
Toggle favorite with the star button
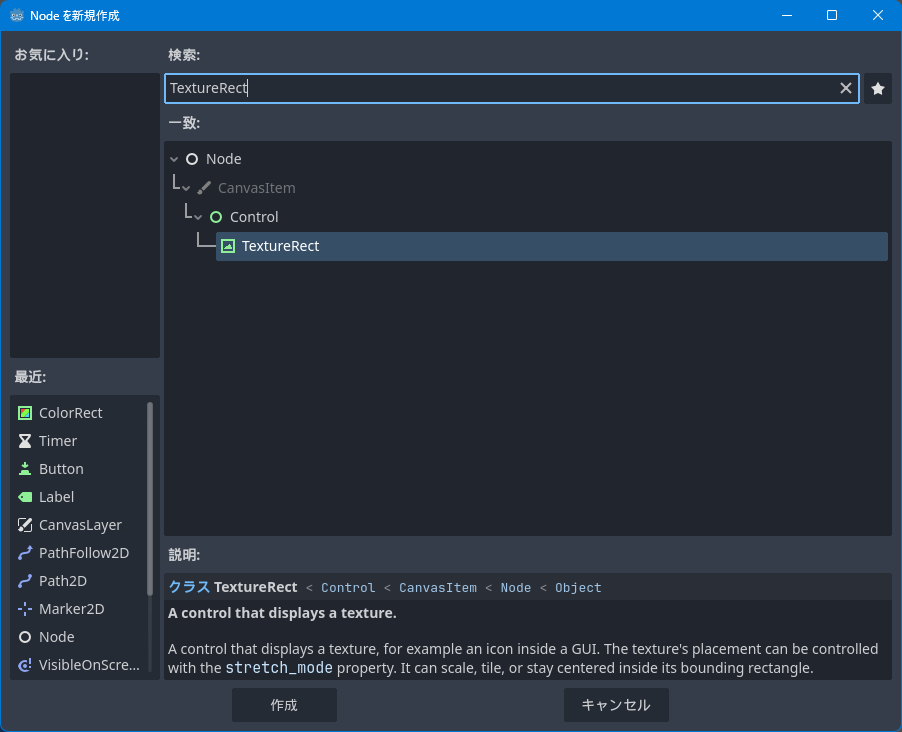878,89
